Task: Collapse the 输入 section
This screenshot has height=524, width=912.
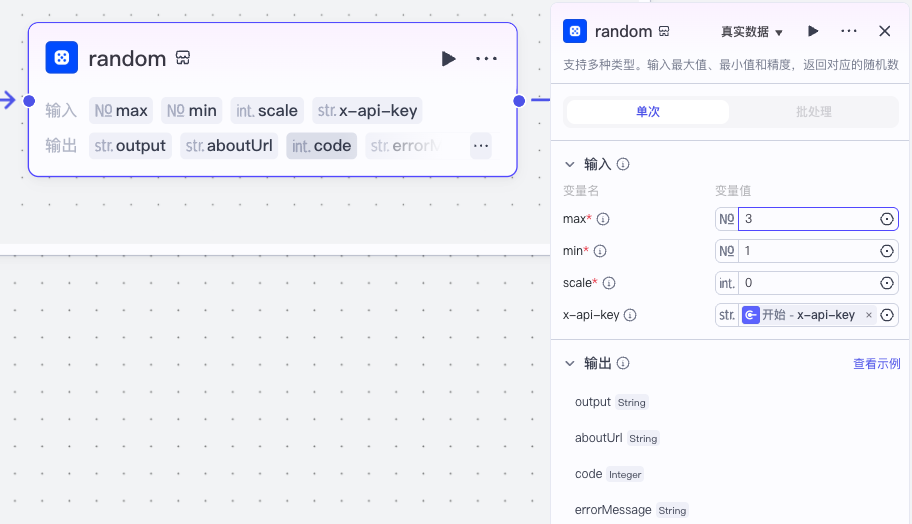Action: 570,164
